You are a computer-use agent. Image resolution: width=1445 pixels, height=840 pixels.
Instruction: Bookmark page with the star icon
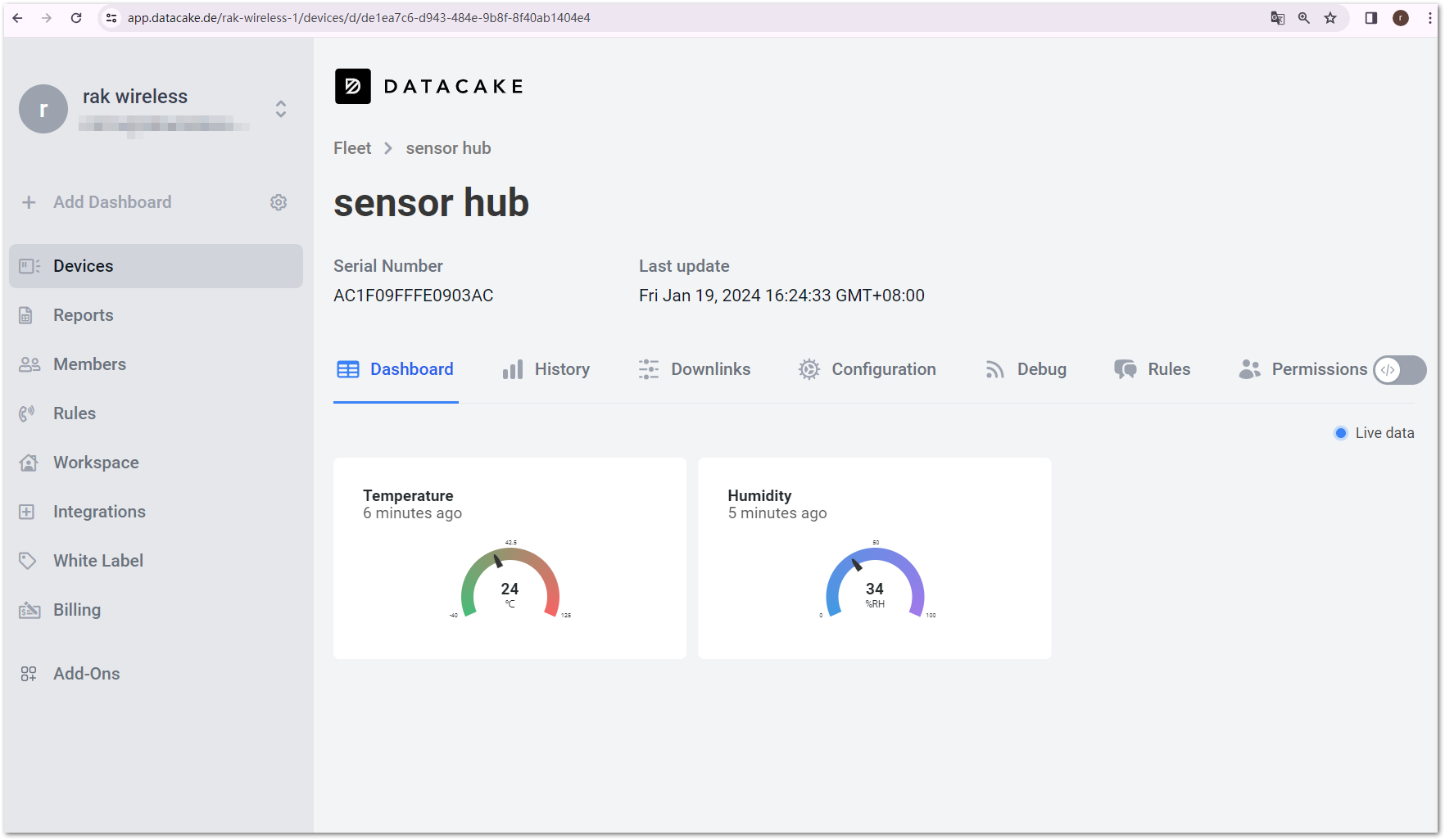pyautogui.click(x=1330, y=18)
